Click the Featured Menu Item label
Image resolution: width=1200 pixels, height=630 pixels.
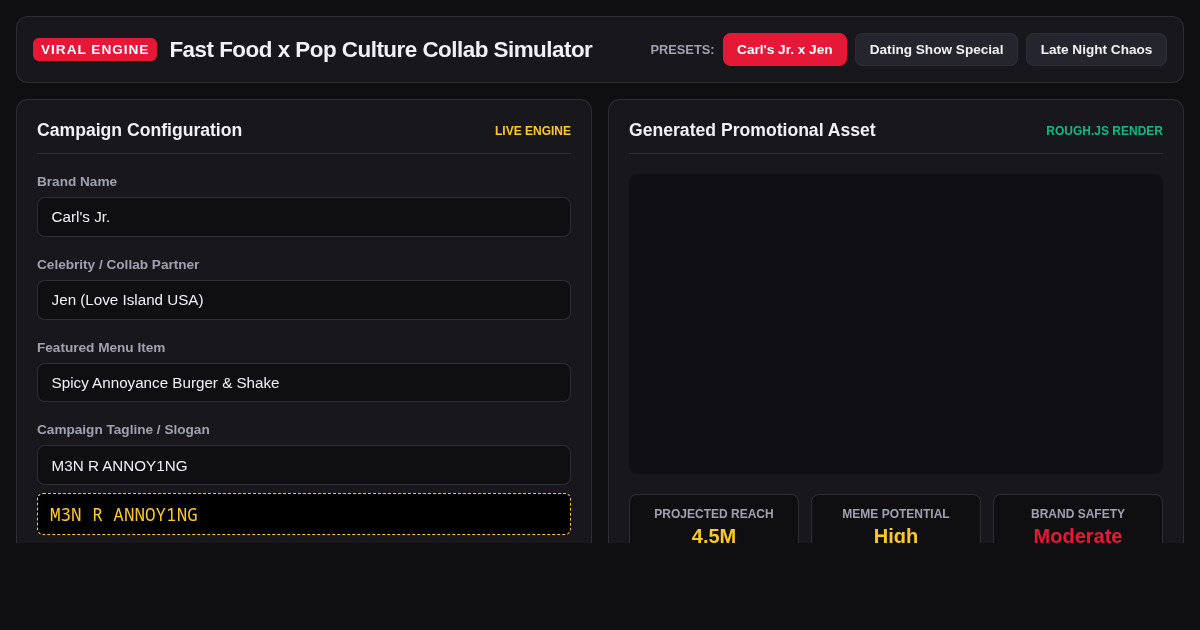(101, 347)
